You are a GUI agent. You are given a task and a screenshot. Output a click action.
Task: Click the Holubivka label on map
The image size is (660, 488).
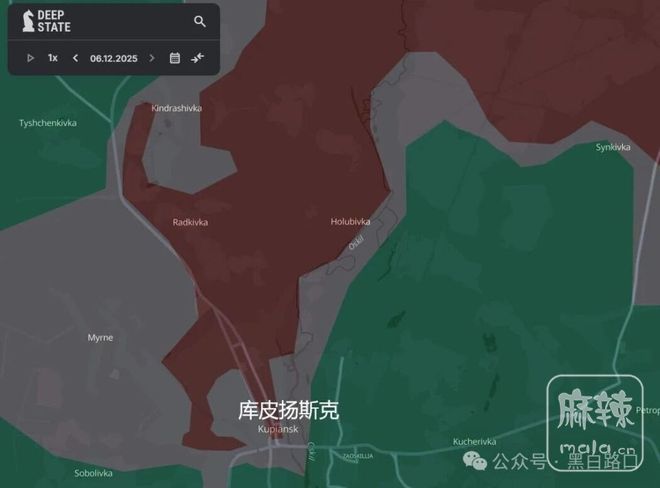pyautogui.click(x=350, y=221)
